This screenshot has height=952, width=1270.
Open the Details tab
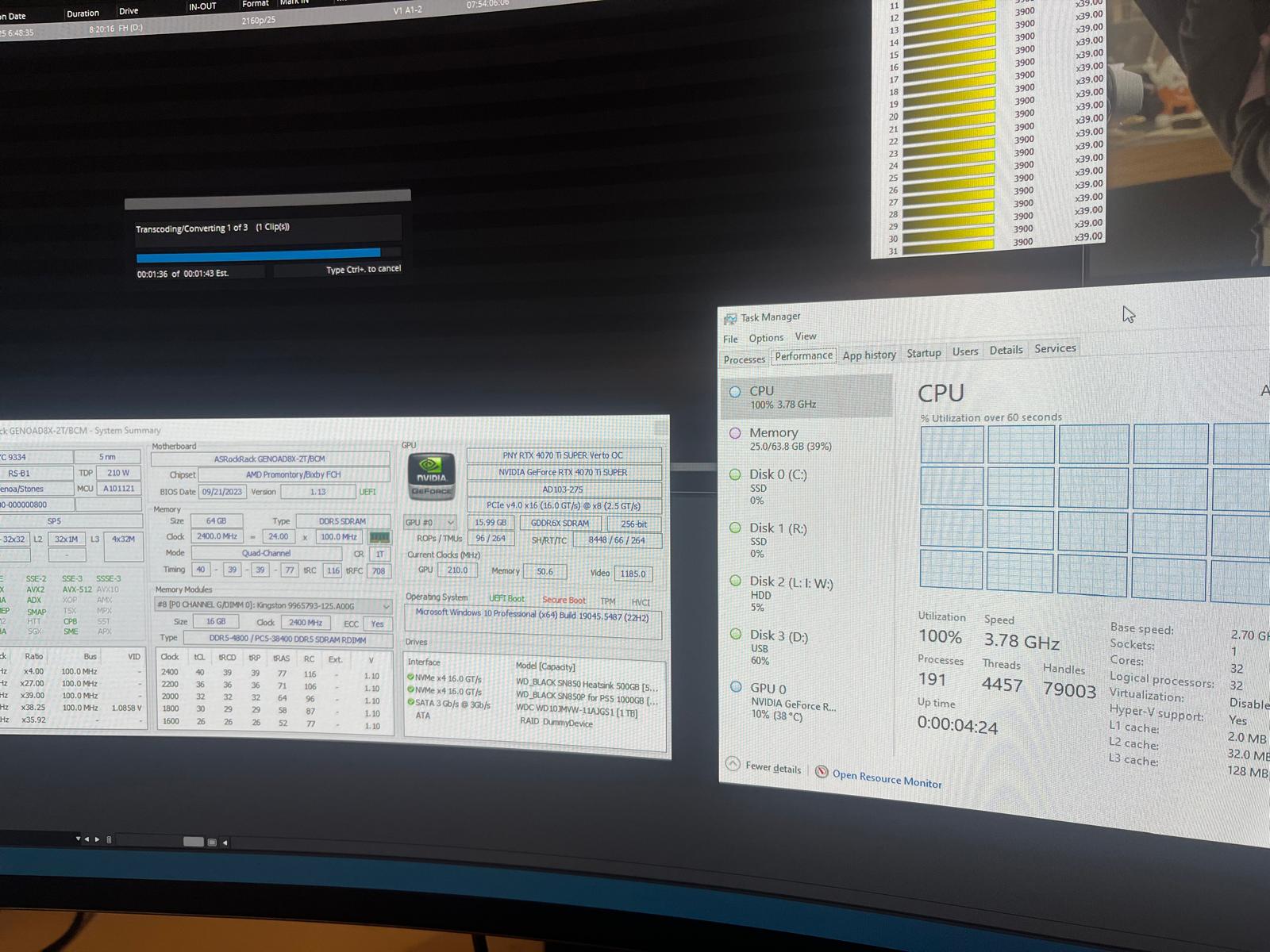[1006, 350]
